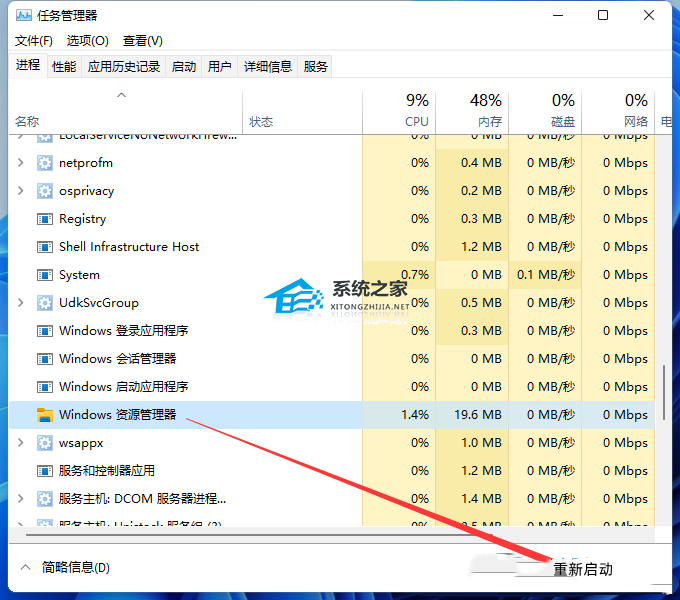Click the 0.1 MB/秒 disk value
Image resolution: width=680 pixels, height=600 pixels.
[546, 275]
